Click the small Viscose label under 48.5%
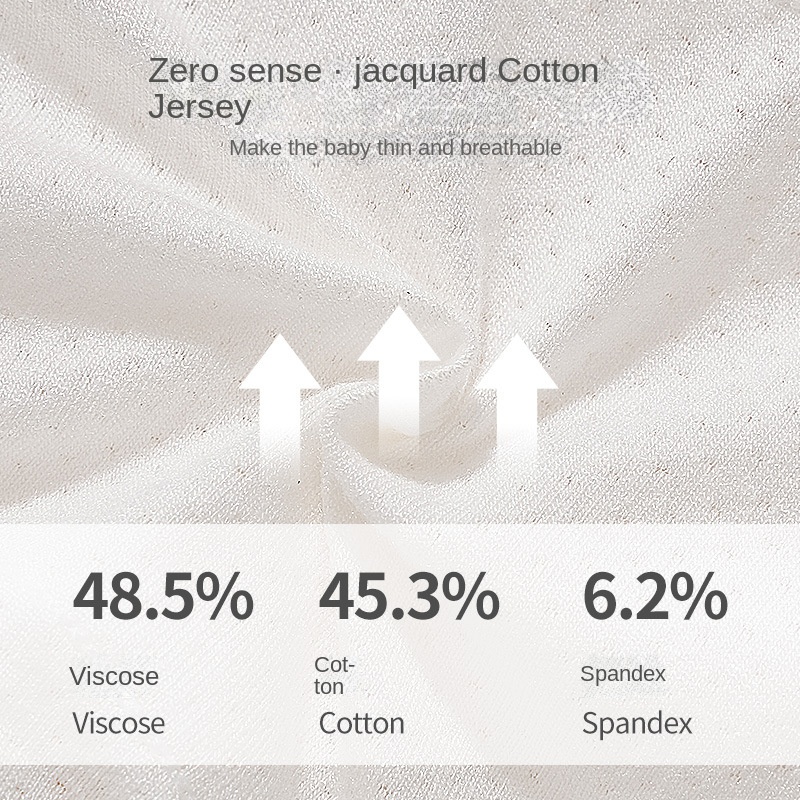The width and height of the screenshot is (800, 800). coord(114,676)
